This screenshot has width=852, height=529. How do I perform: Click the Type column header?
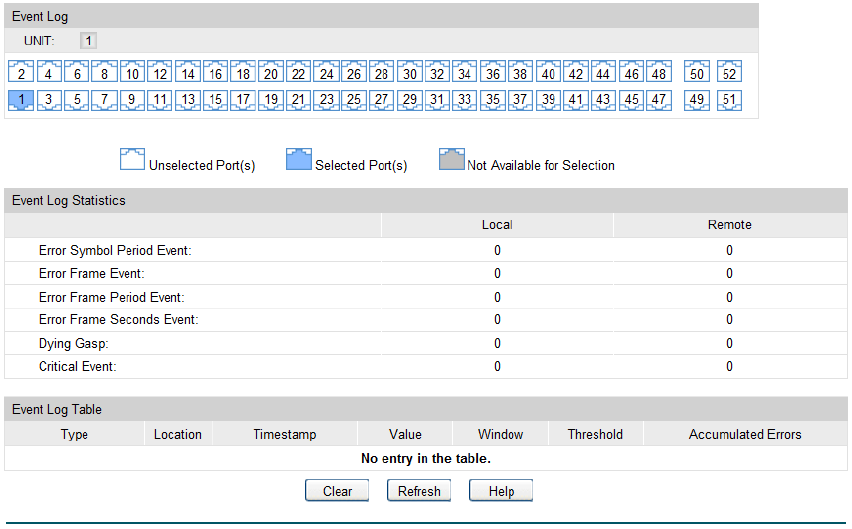[x=74, y=434]
